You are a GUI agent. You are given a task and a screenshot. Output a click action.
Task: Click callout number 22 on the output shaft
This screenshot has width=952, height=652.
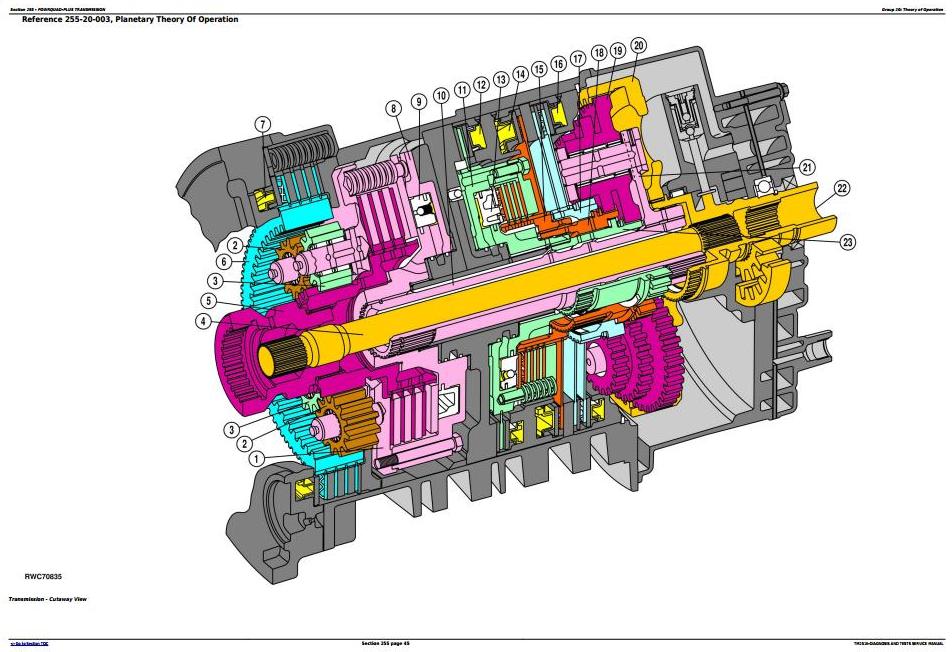842,188
